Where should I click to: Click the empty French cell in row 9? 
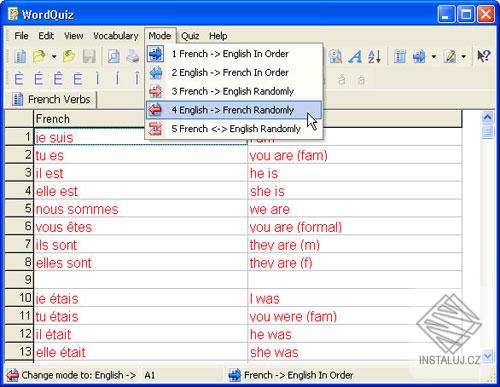point(141,280)
